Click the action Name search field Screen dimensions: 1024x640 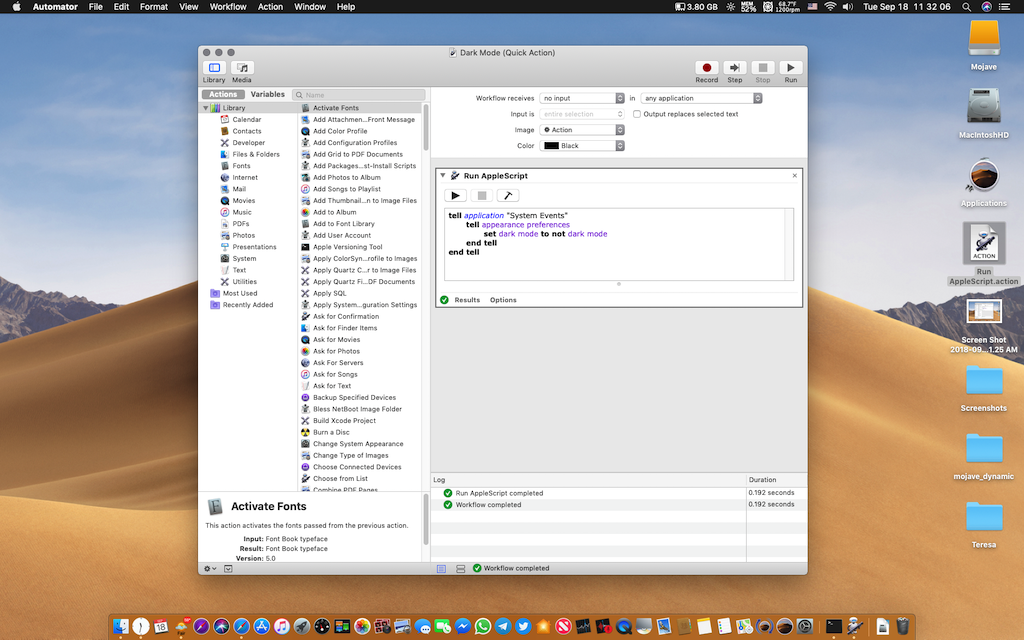coord(359,95)
